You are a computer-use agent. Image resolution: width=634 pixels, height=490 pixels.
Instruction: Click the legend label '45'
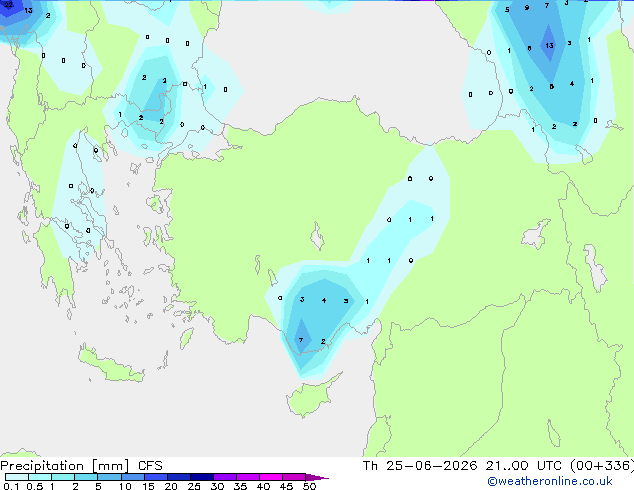point(286,486)
